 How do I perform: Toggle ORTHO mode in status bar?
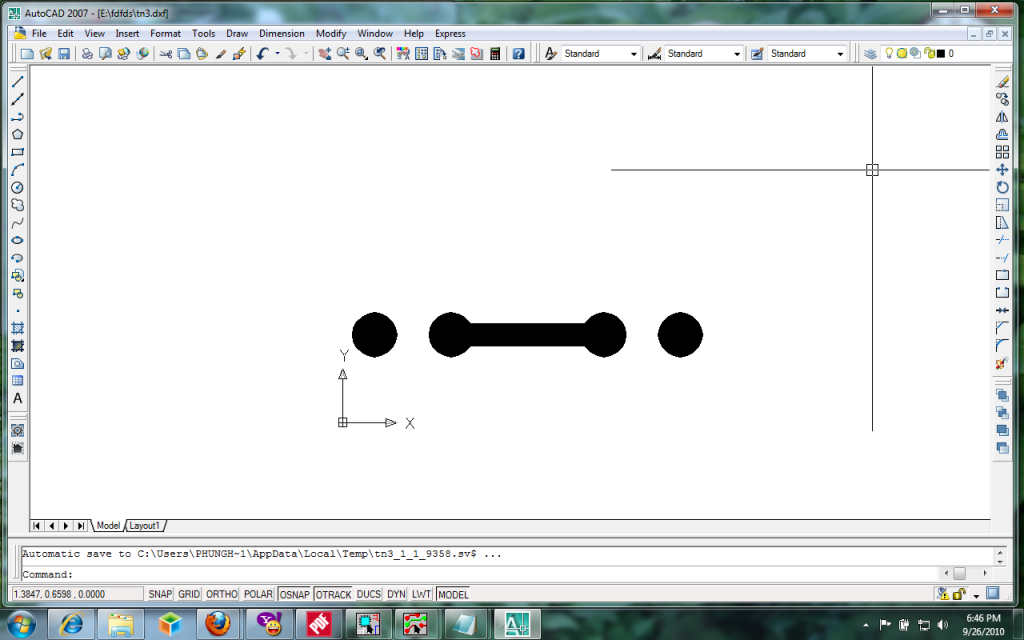pyautogui.click(x=221, y=594)
